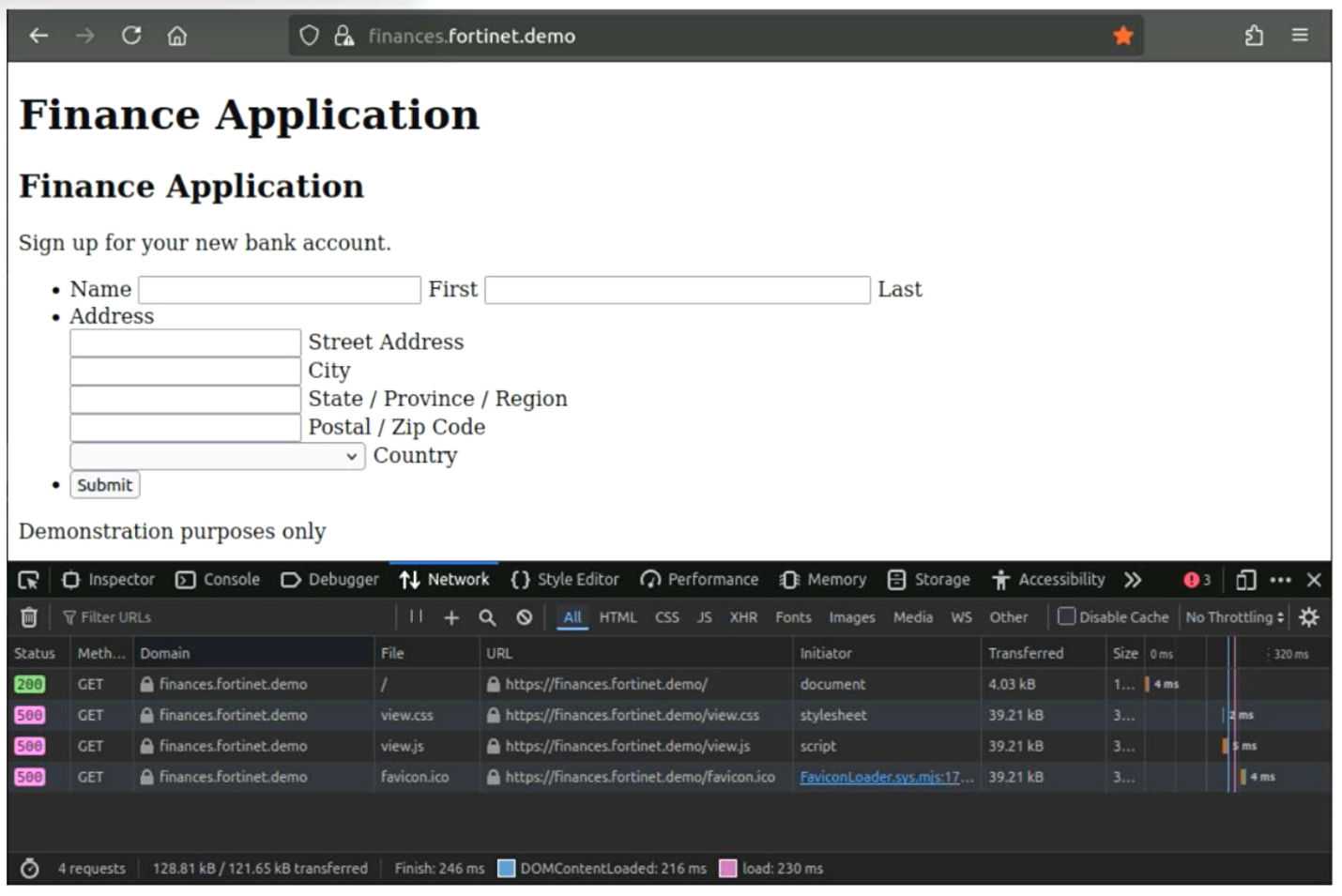Open the browser home page icon
Screen dimensions: 1342x896
177,36
